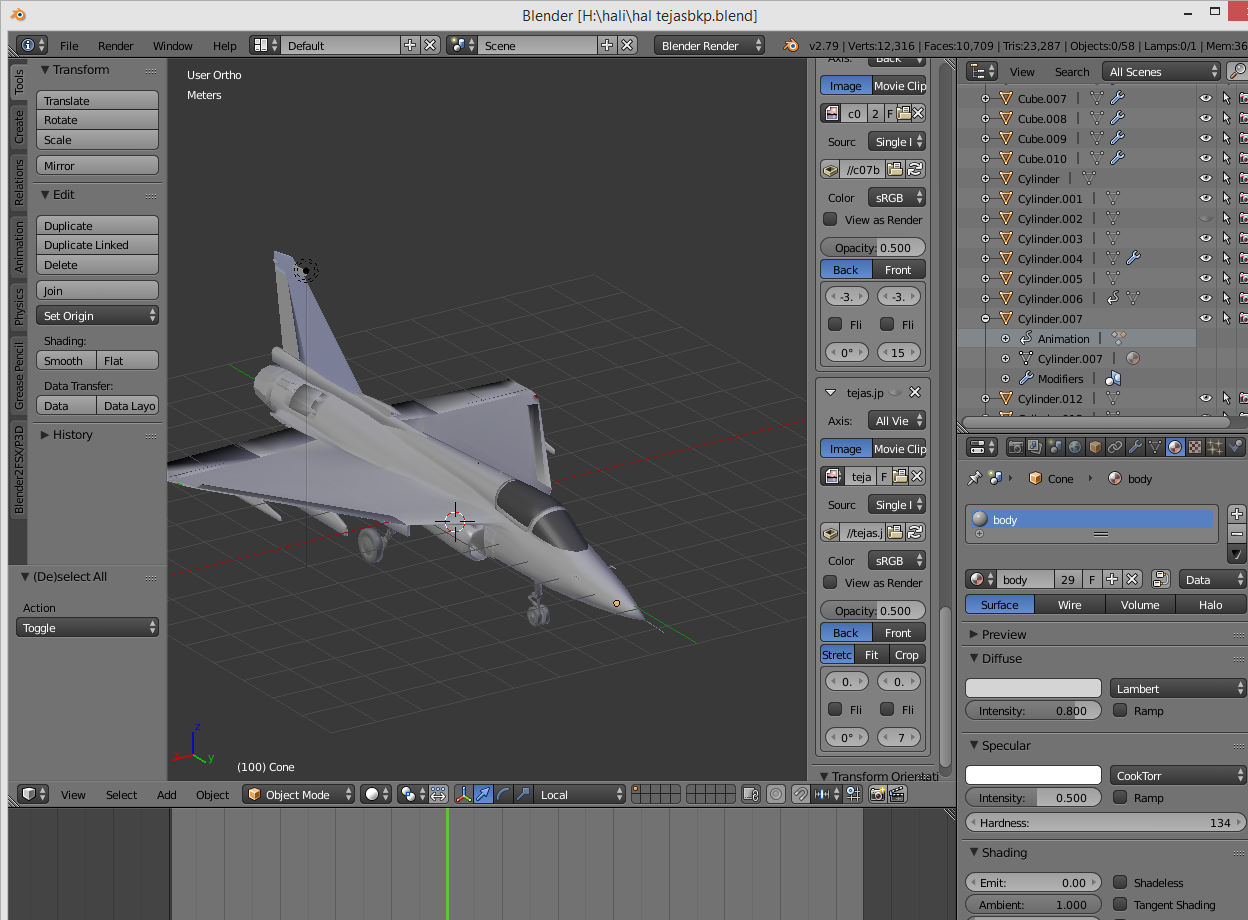Toggle snap magnet icon in viewport header
Screen dimensions: 1248x920
[801, 794]
